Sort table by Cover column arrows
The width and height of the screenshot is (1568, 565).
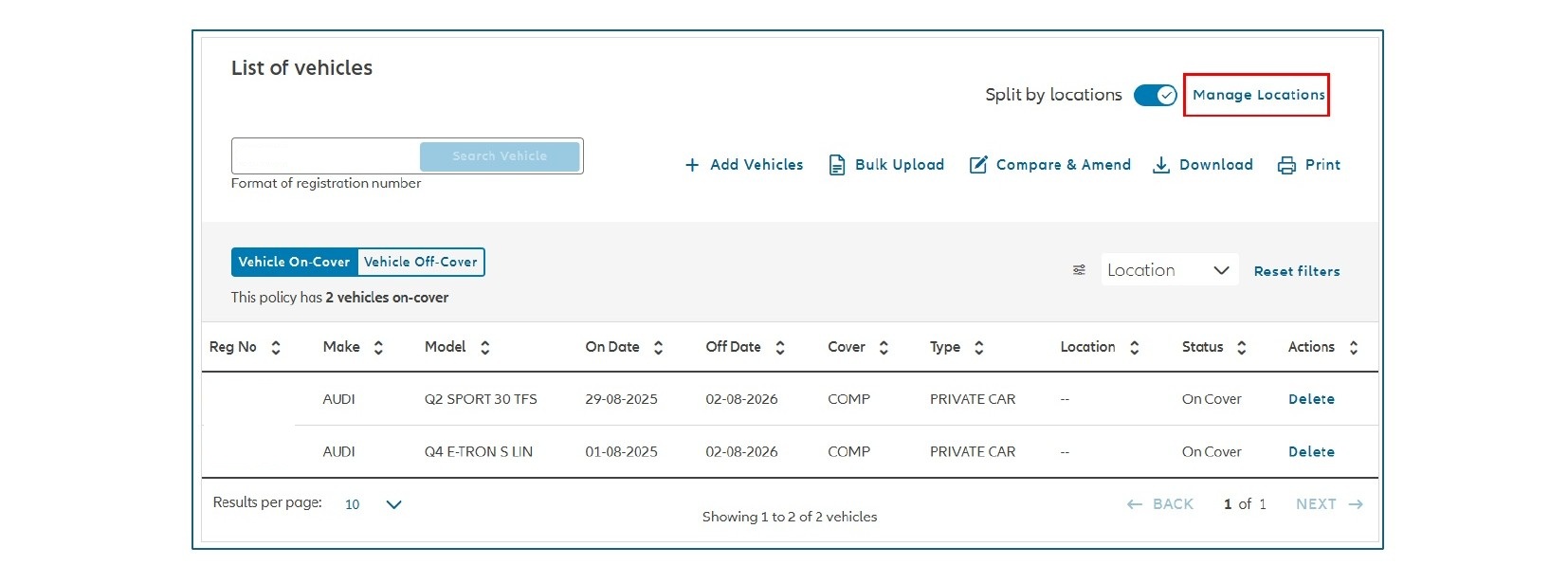click(x=884, y=348)
